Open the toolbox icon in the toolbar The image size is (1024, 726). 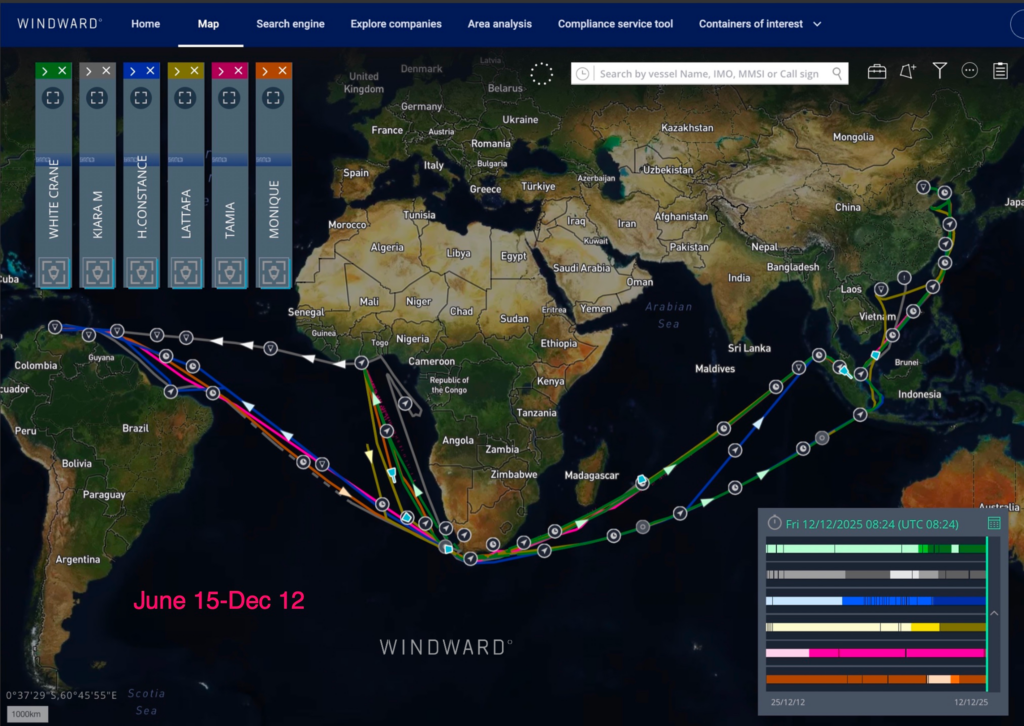tap(877, 71)
